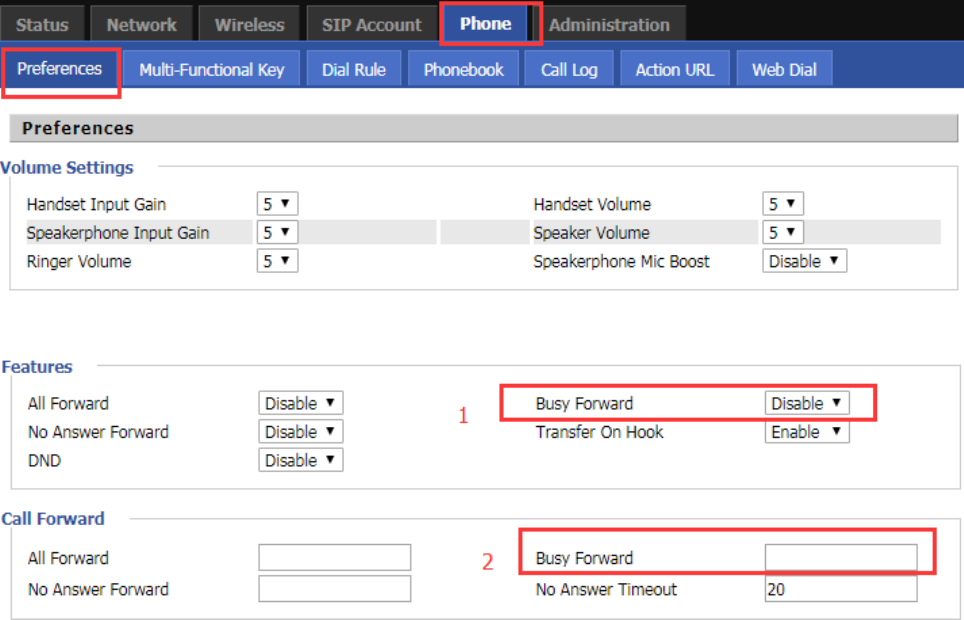This screenshot has height=620, width=964.
Task: Click the No Answer Timeout field
Action: (840, 589)
